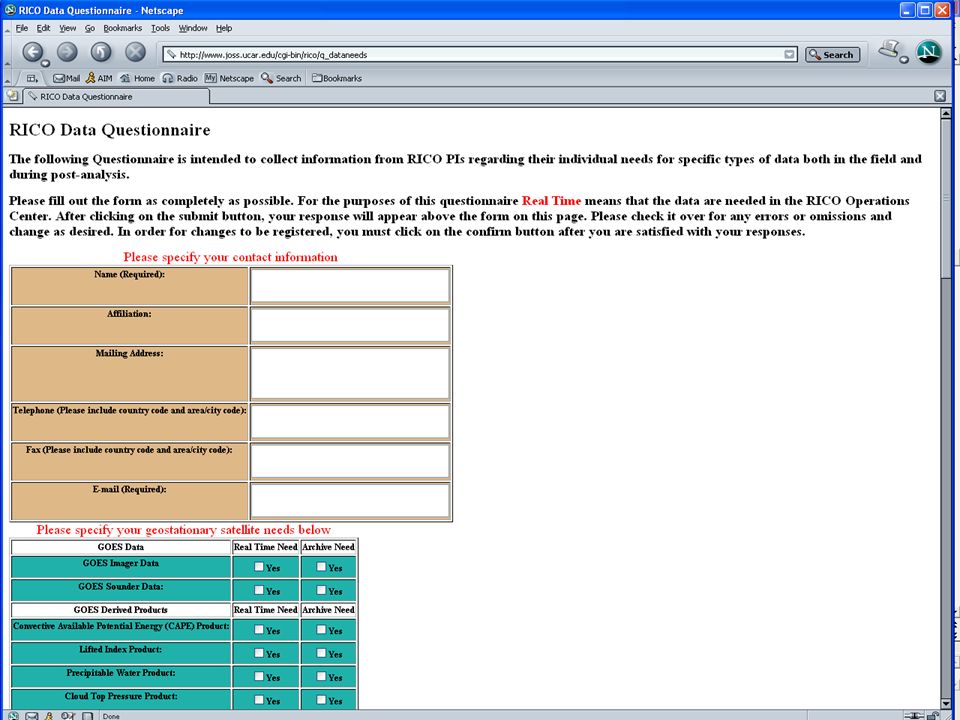Click the Stop loading icon
Screen dimensions: 960x720
point(135,52)
